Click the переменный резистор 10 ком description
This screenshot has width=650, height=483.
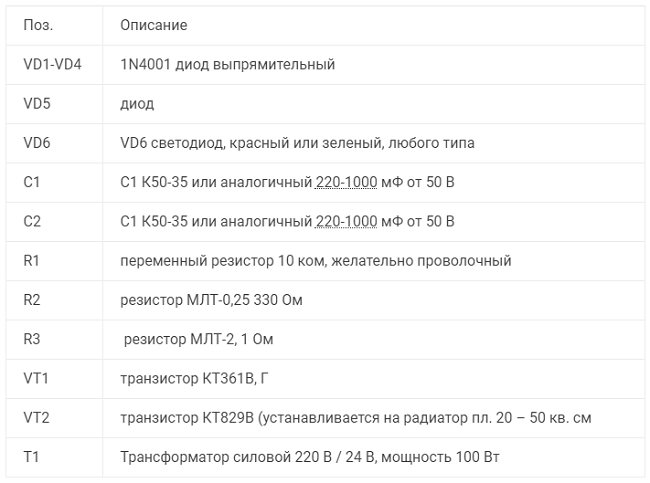tap(315, 261)
